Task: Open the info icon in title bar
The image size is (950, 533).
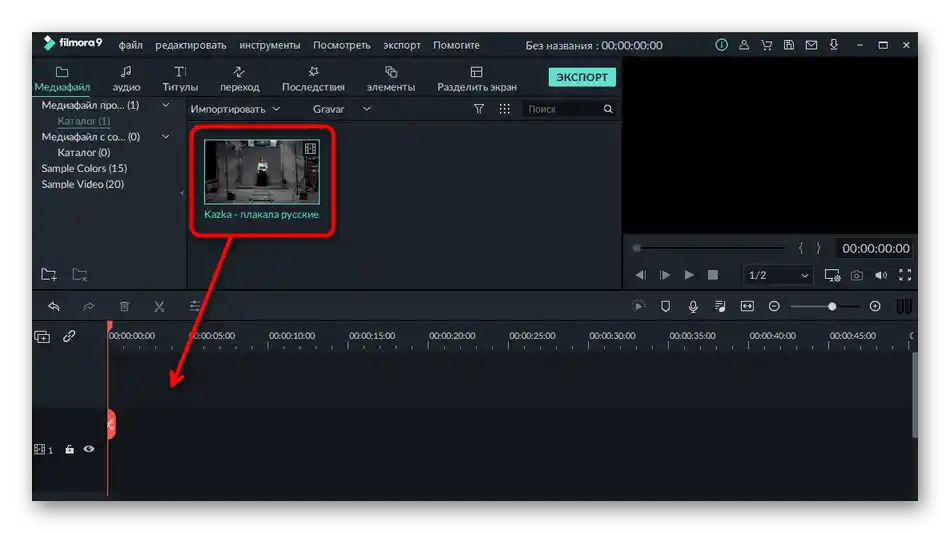Action: pyautogui.click(x=721, y=45)
